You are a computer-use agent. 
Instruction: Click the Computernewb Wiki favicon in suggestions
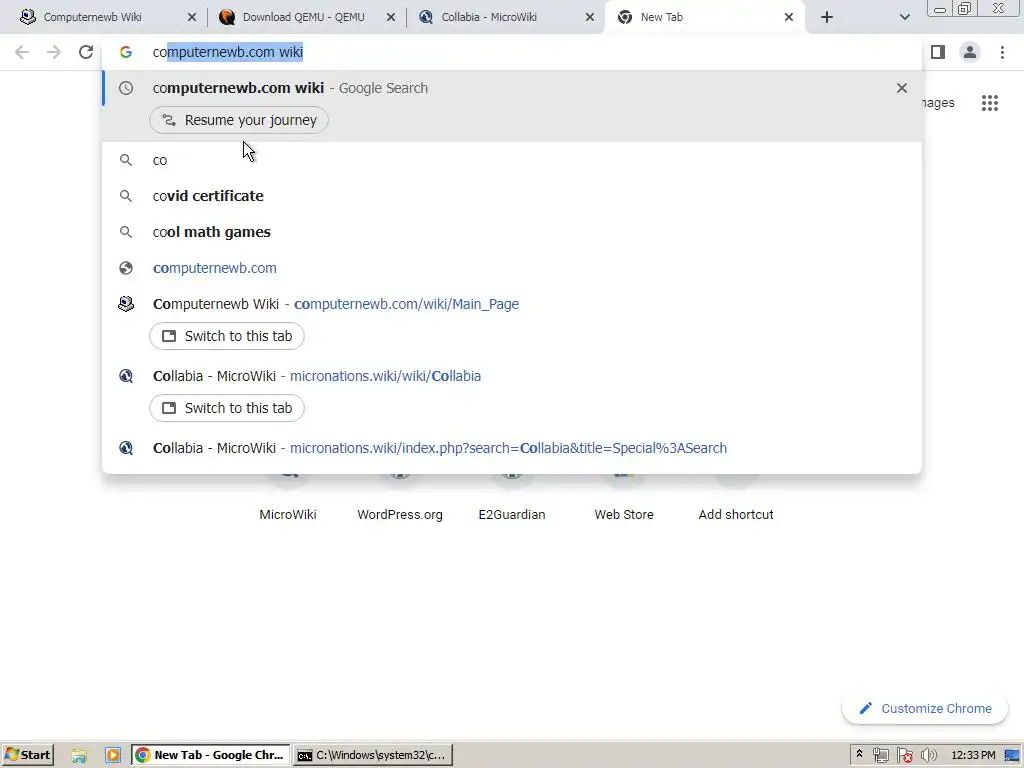click(126, 304)
